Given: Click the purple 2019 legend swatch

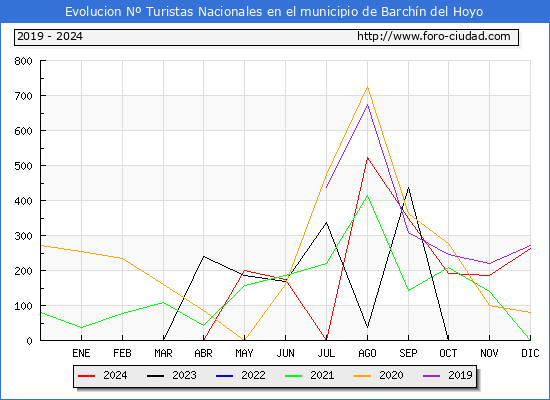Looking at the screenshot, I should coord(431,376).
